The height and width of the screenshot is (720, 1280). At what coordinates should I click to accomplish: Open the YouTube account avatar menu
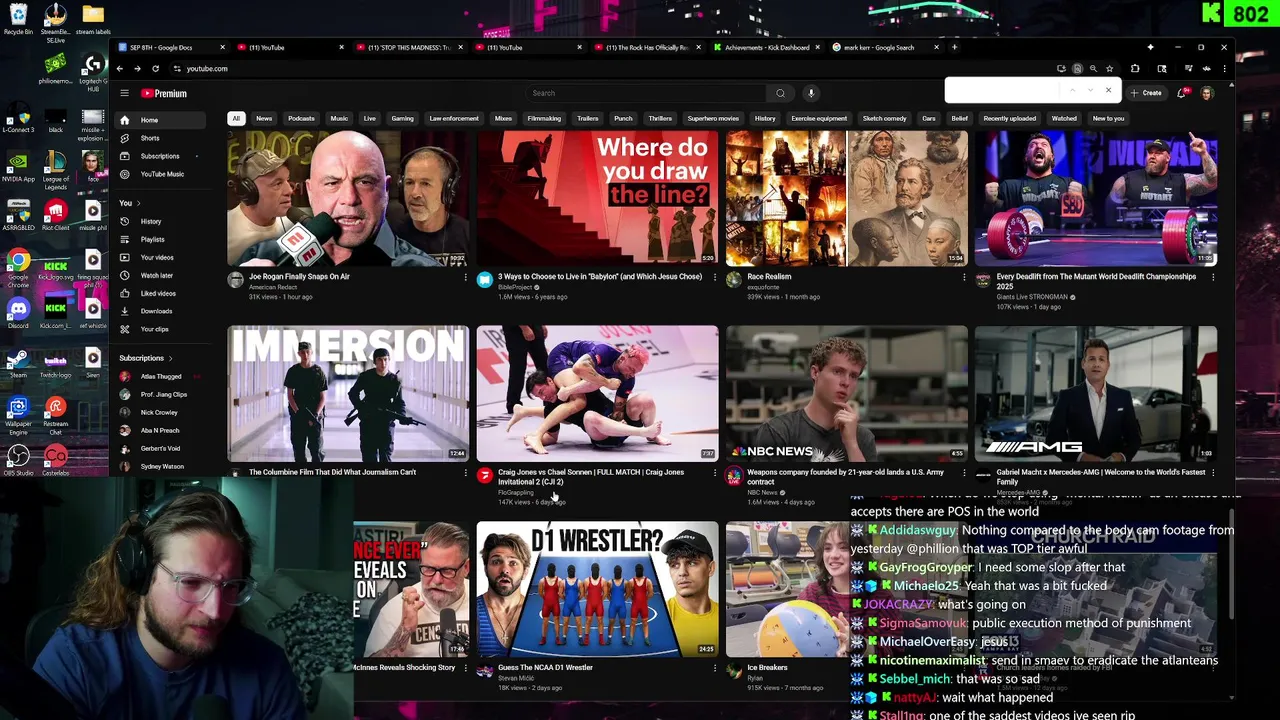pos(1207,93)
